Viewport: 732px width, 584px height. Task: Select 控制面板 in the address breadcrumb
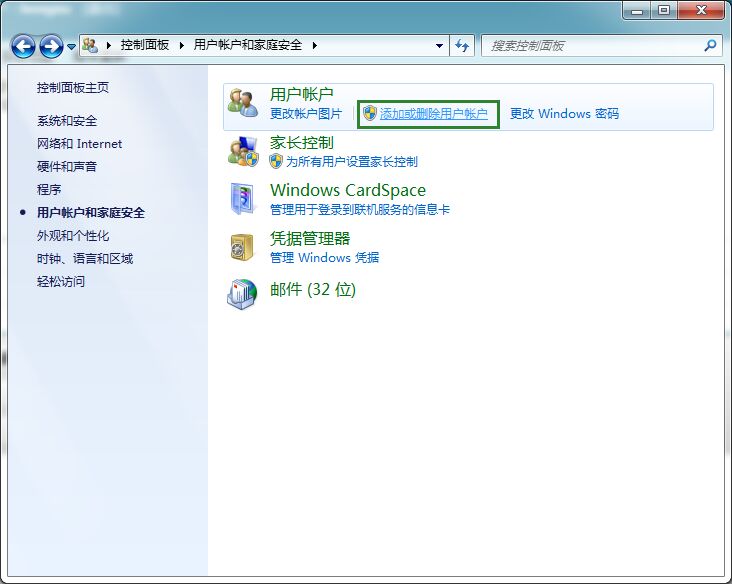145,45
